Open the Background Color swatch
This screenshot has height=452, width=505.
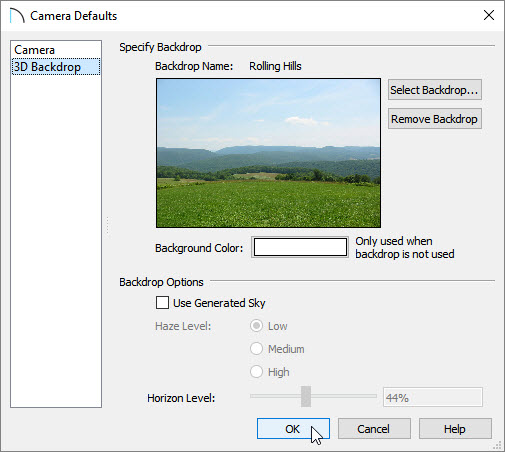pyautogui.click(x=300, y=247)
